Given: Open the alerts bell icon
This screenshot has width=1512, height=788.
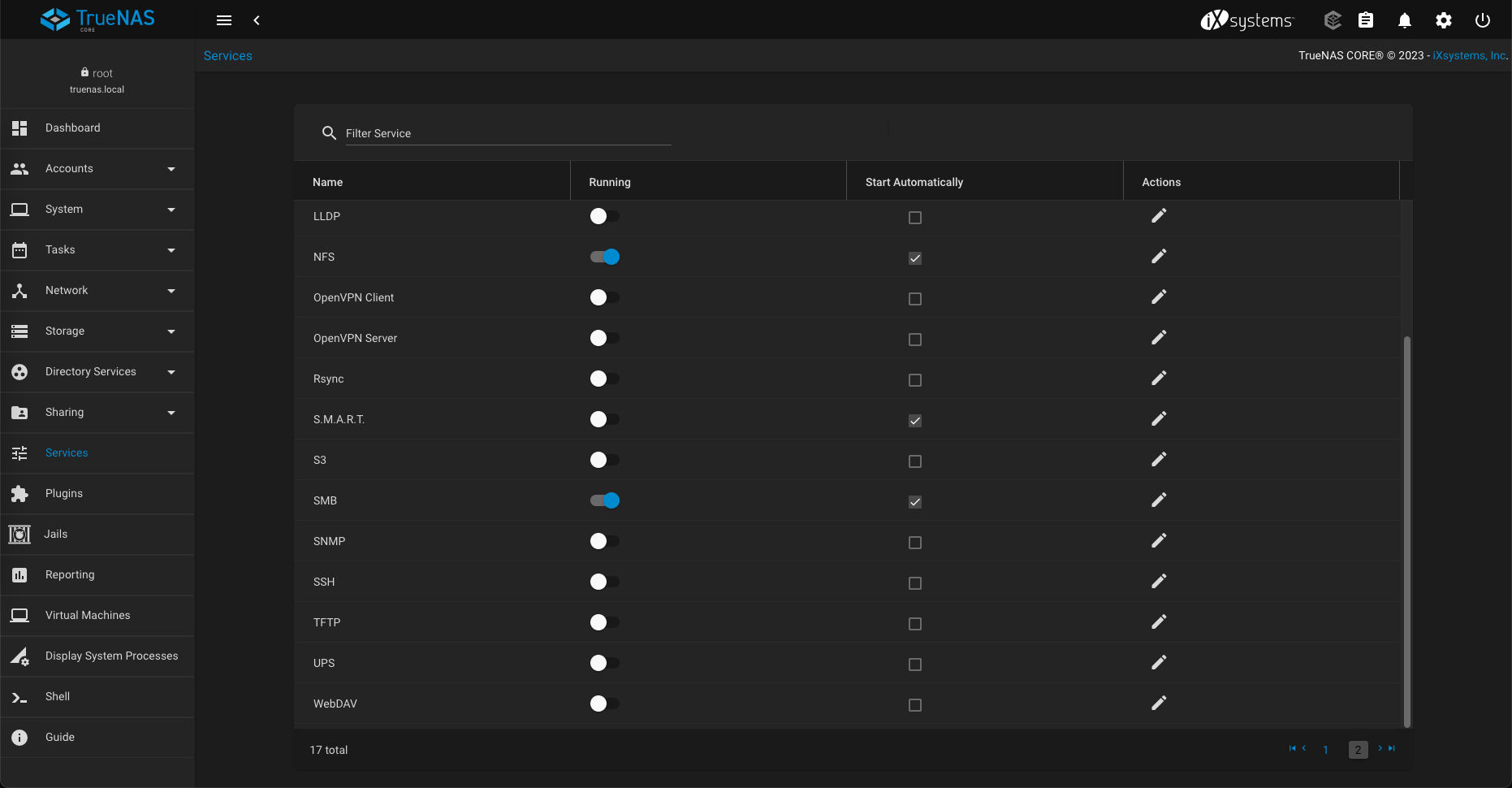Looking at the screenshot, I should tap(1404, 20).
